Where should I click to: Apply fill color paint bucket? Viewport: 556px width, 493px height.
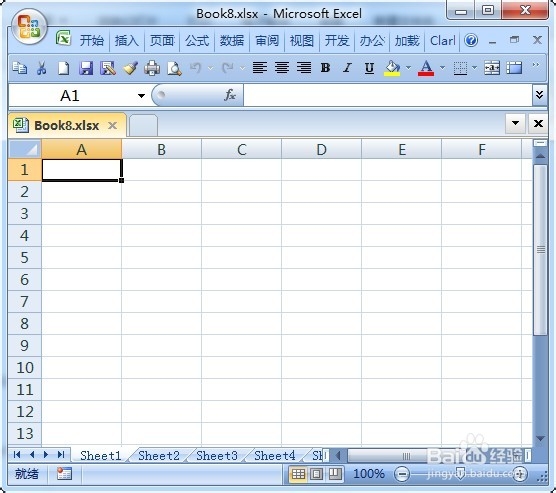point(392,67)
